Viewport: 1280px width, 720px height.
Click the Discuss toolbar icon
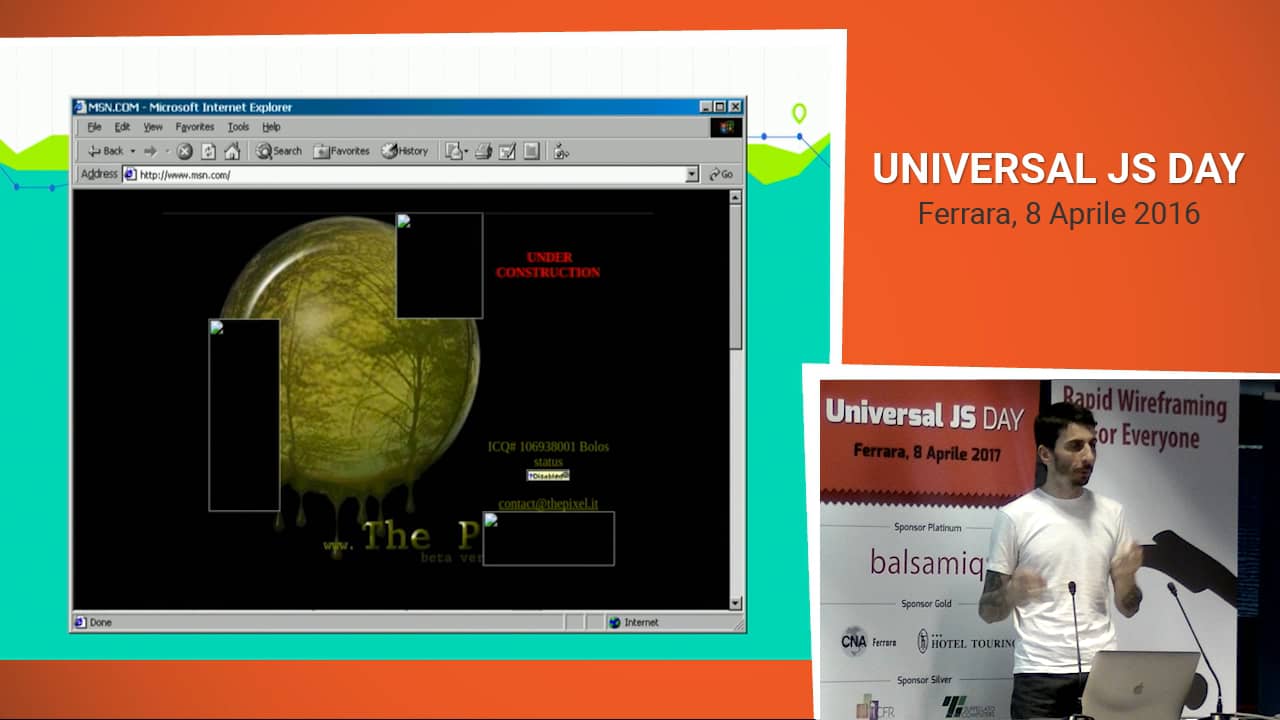531,151
